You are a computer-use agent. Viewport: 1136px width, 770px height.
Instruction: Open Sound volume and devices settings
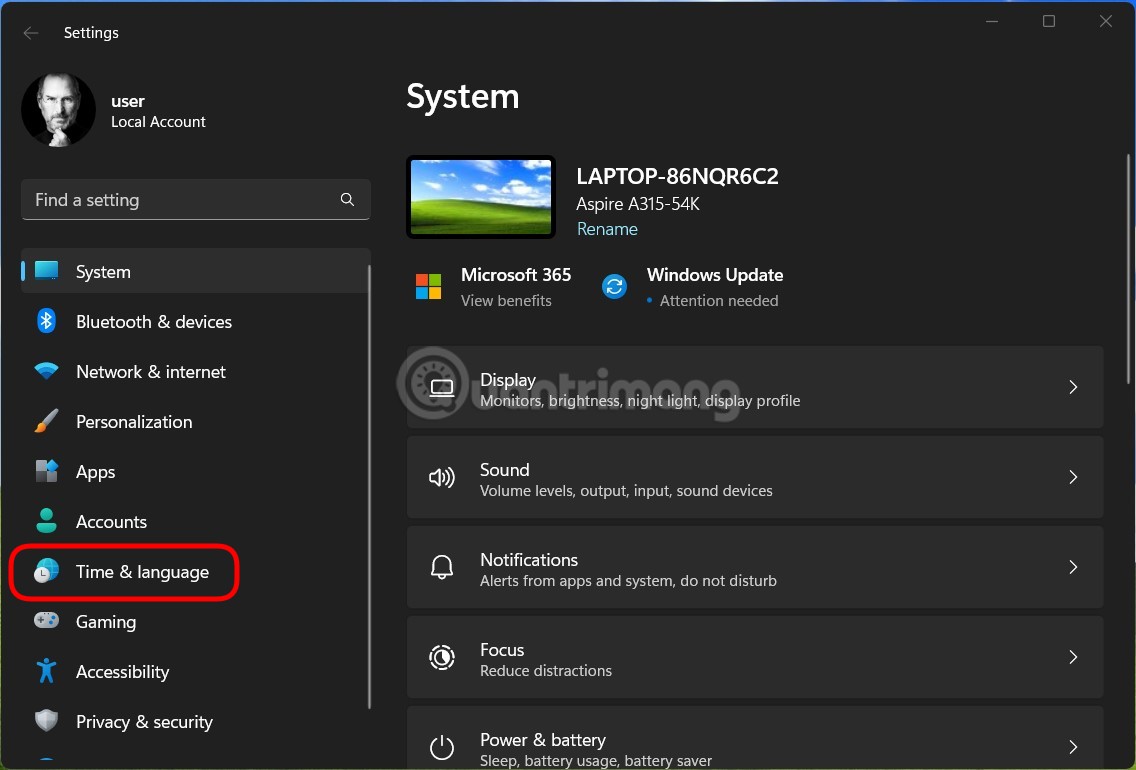(755, 477)
